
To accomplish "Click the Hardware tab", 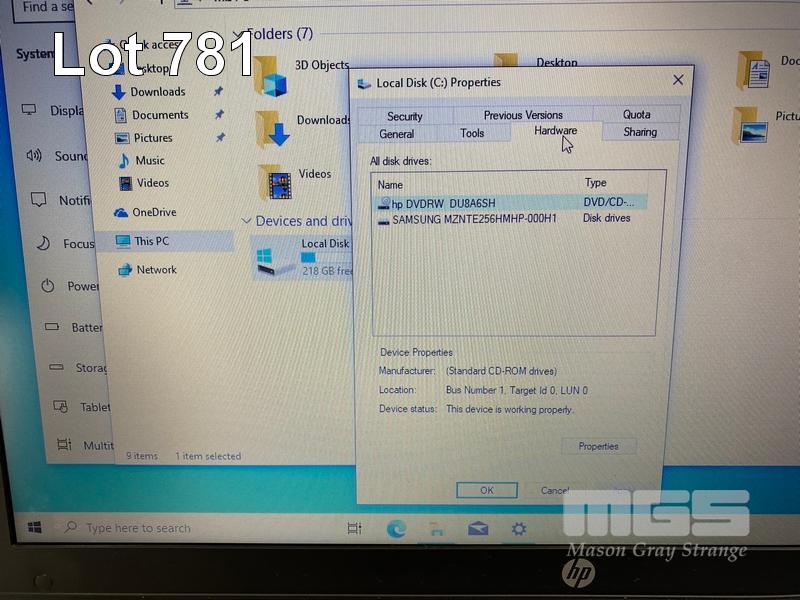I will [x=556, y=131].
